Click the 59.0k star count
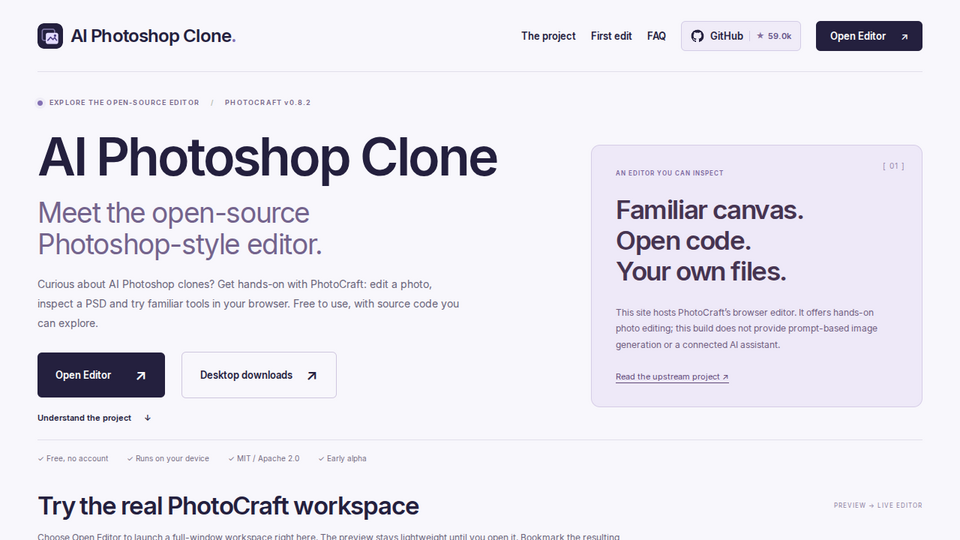 [774, 36]
